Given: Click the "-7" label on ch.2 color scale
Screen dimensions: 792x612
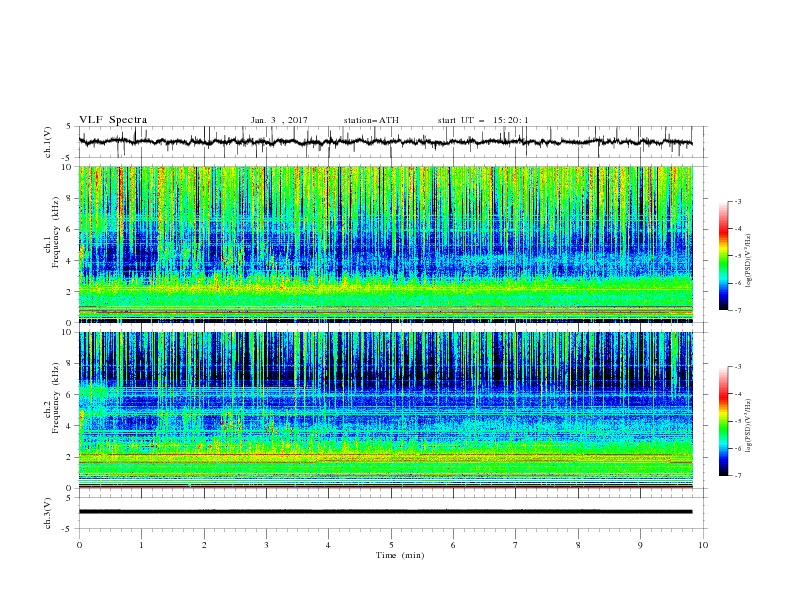Looking at the screenshot, I should point(738,476).
